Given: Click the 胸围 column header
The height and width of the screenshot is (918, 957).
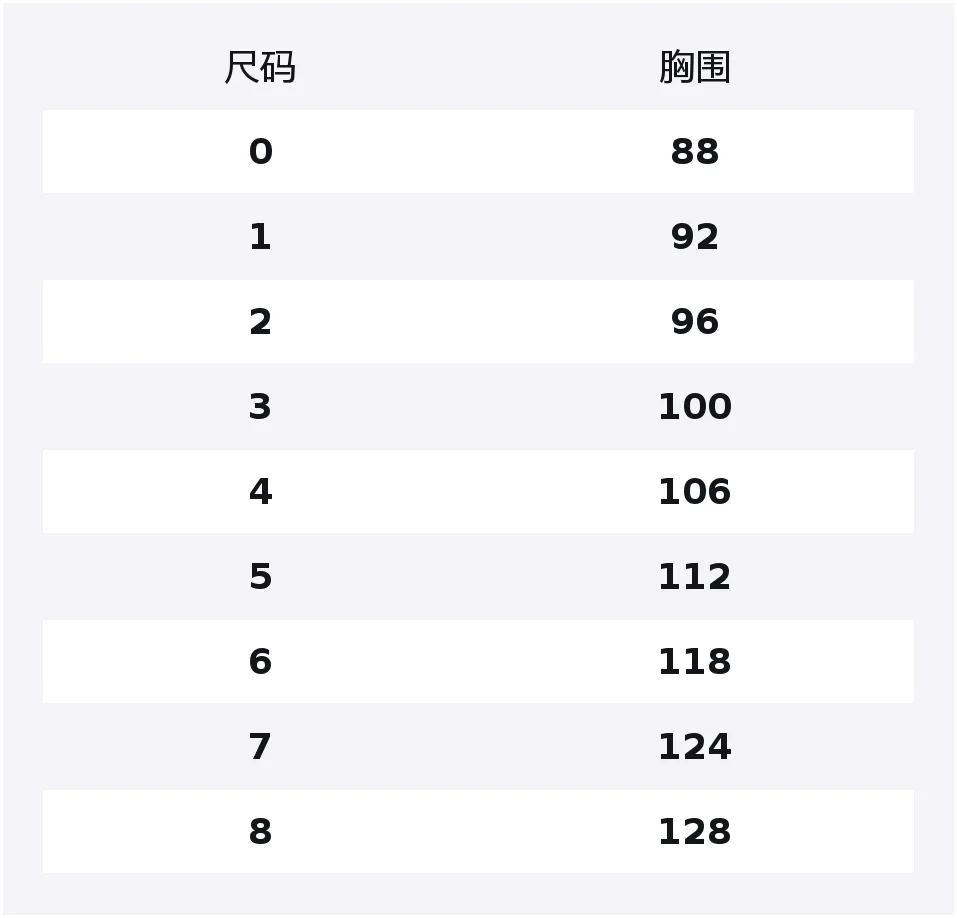Looking at the screenshot, I should [x=695, y=68].
